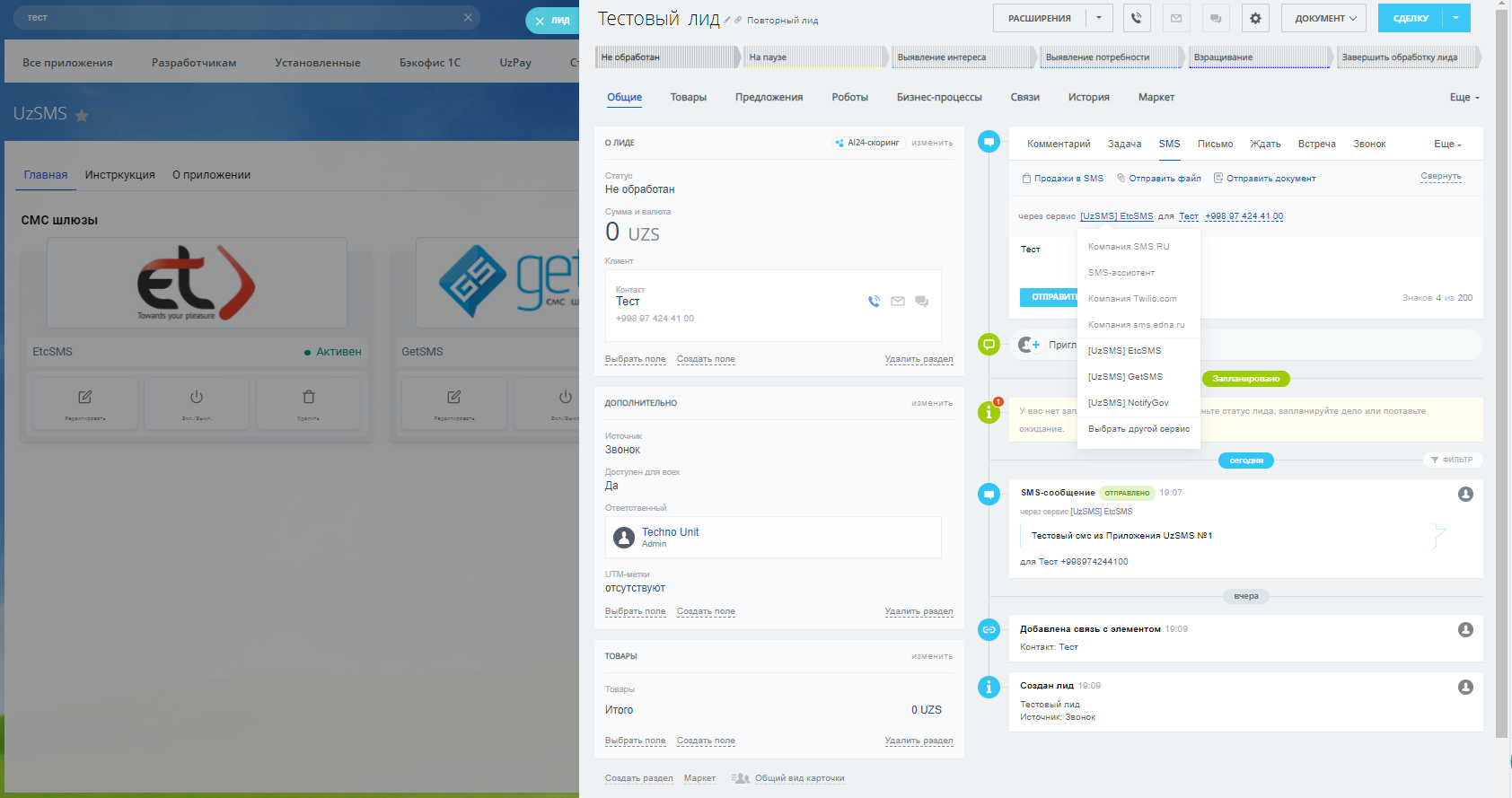Select the Задача activity tab
Image resolution: width=1512 pixels, height=798 pixels.
point(1124,144)
